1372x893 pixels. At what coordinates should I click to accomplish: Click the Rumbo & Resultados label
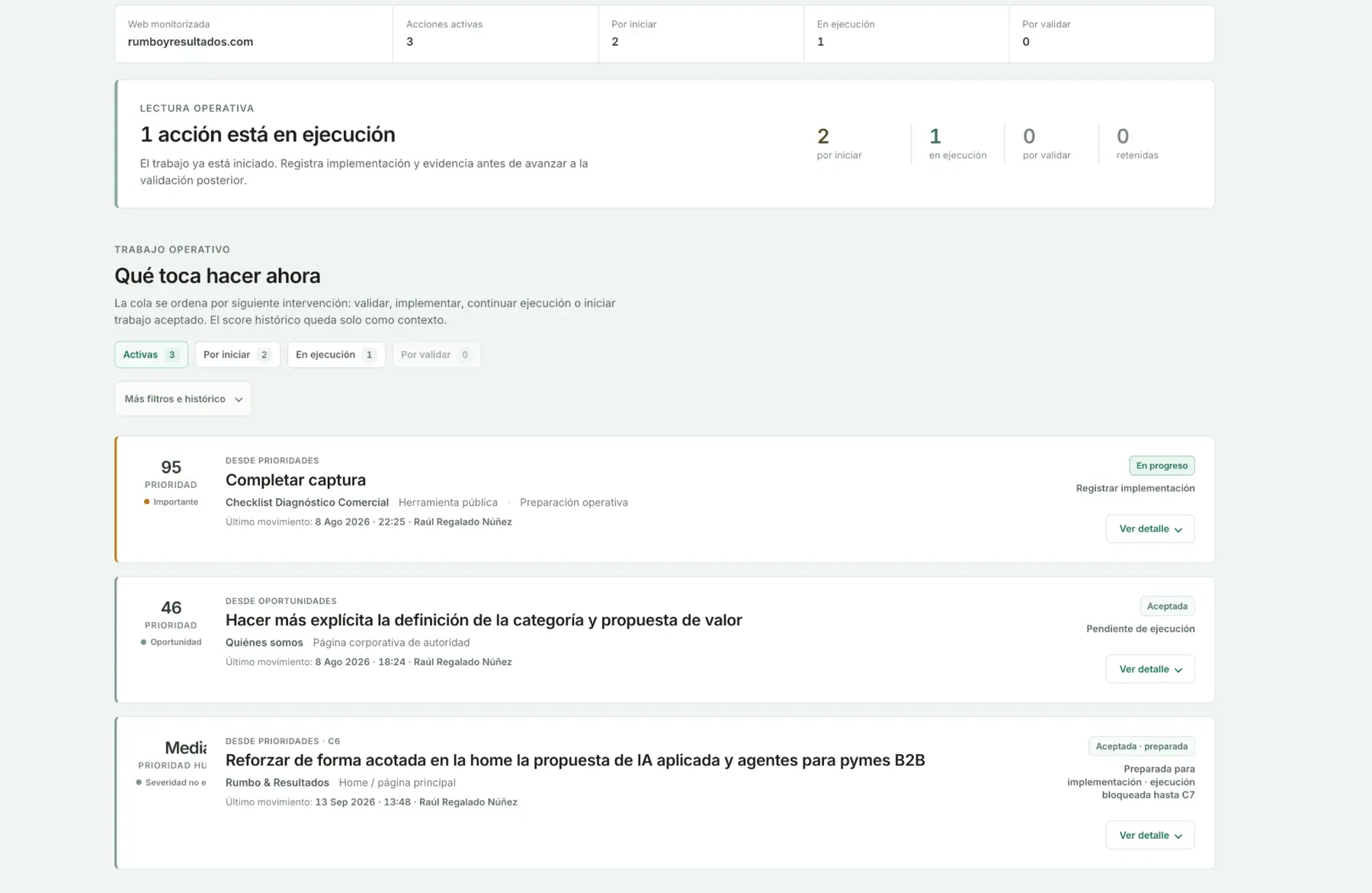click(277, 782)
